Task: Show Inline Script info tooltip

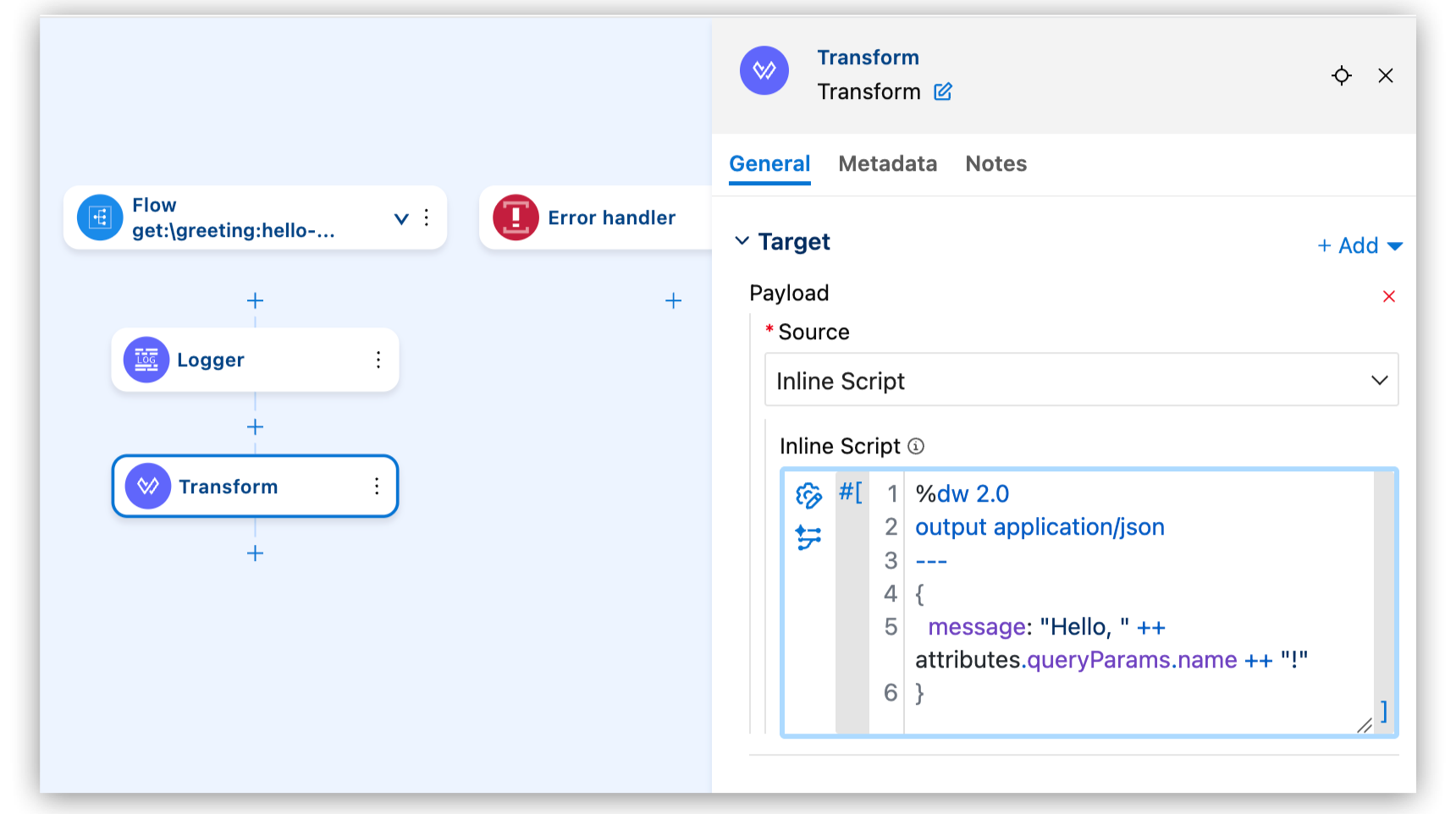Action: pos(916,446)
